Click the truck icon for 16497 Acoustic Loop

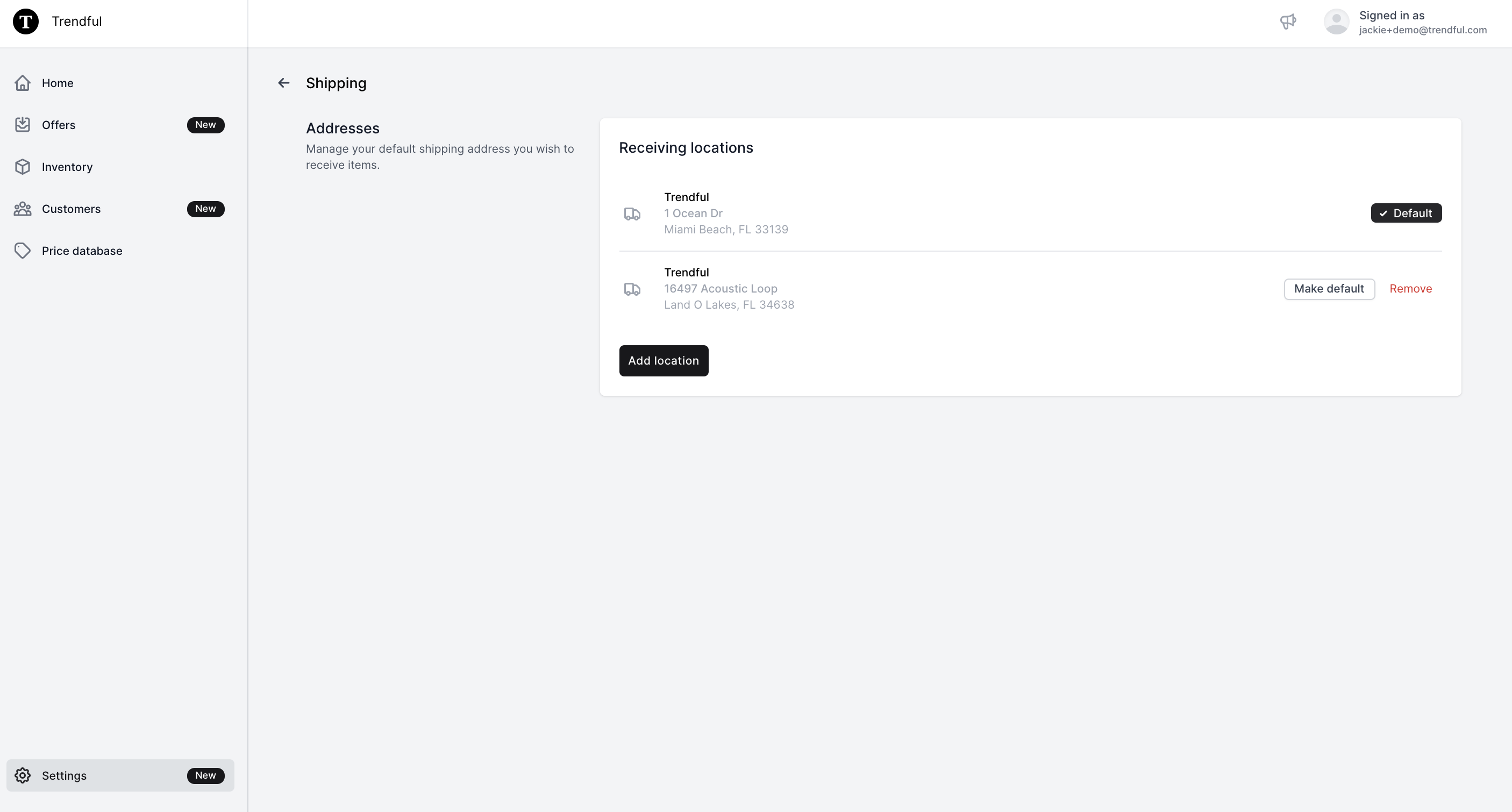(x=632, y=289)
